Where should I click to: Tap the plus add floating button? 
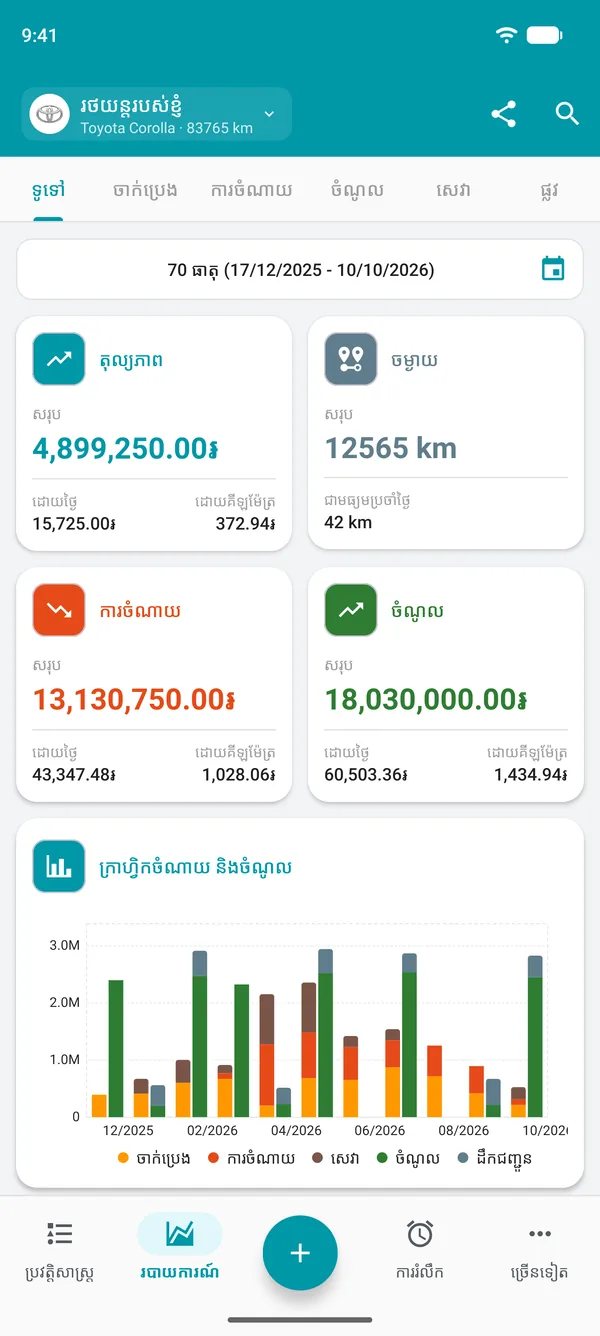tap(300, 1254)
